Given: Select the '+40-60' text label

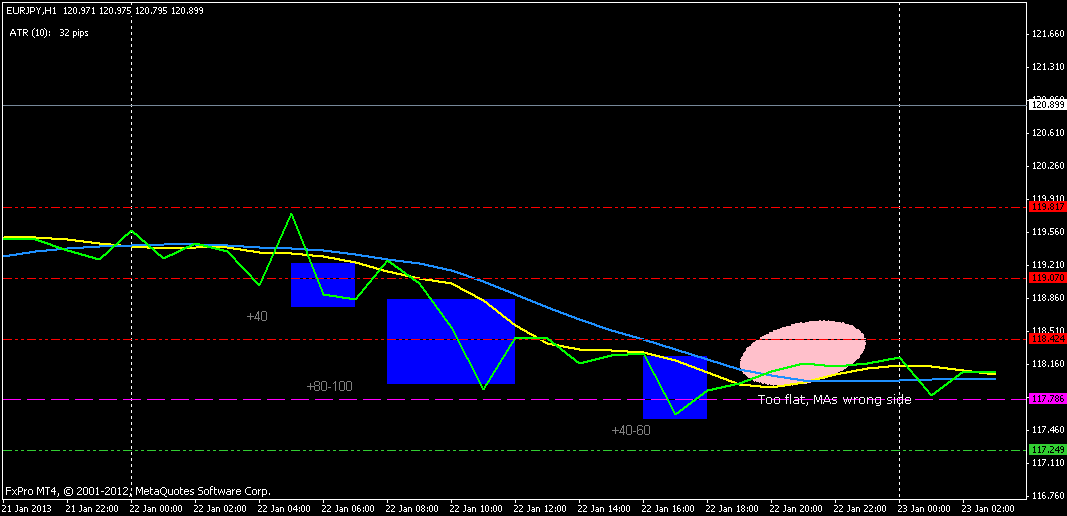Looking at the screenshot, I should [x=631, y=430].
